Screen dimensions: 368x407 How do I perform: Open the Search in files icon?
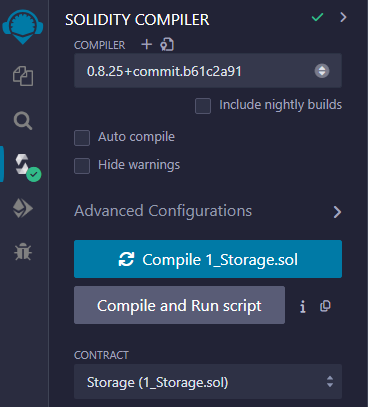[x=23, y=120]
